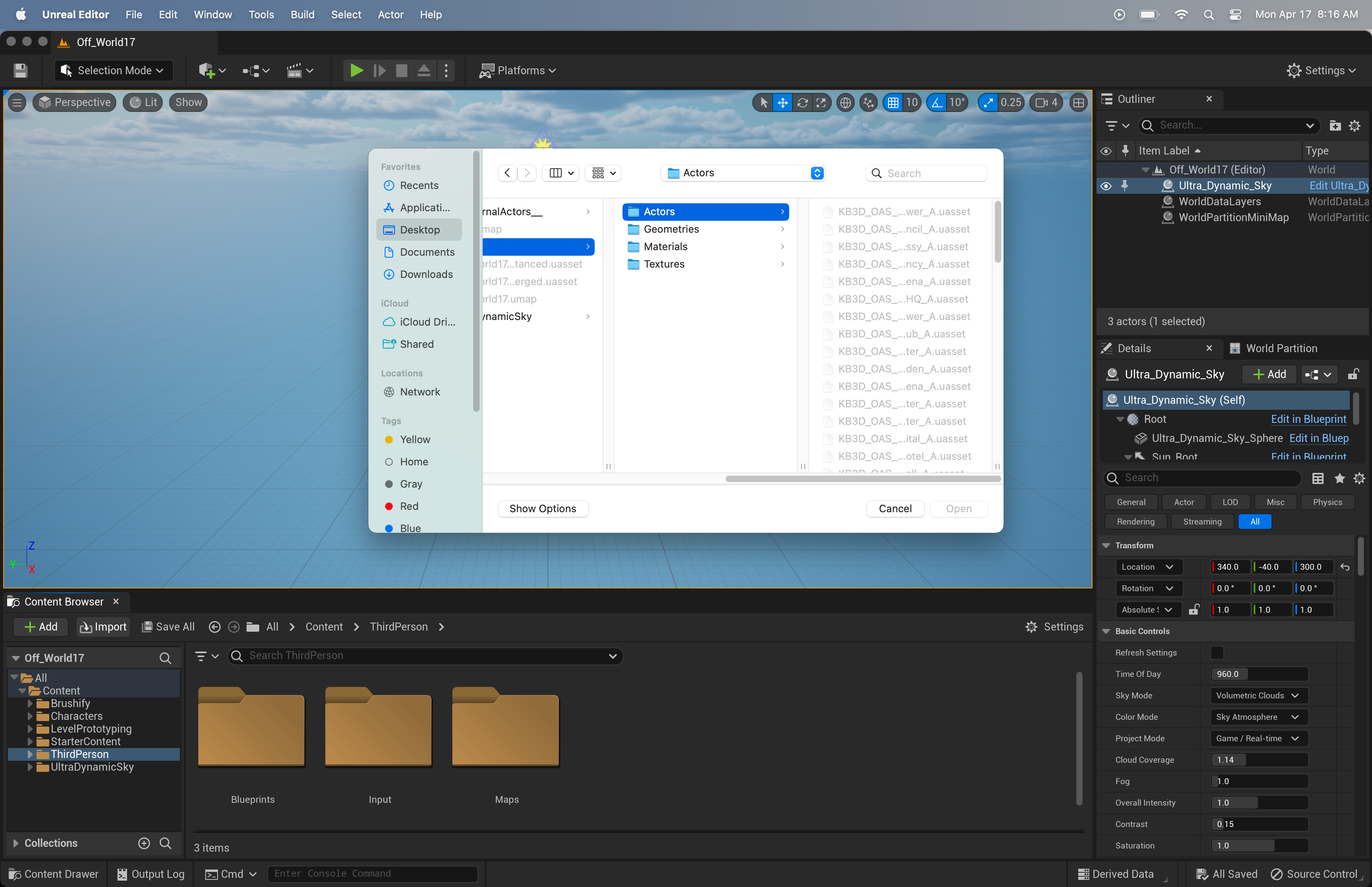Open the Actor menu
The width and height of the screenshot is (1372, 887).
[390, 14]
